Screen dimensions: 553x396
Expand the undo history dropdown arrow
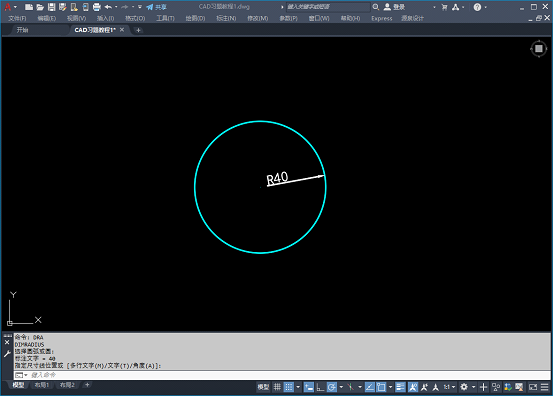tap(116, 7)
